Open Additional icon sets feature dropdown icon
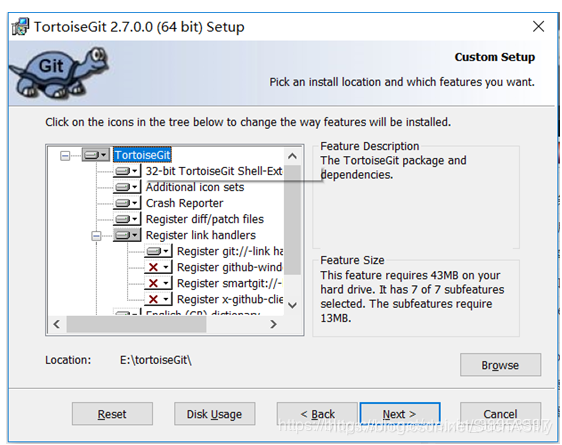 pyautogui.click(x=127, y=187)
